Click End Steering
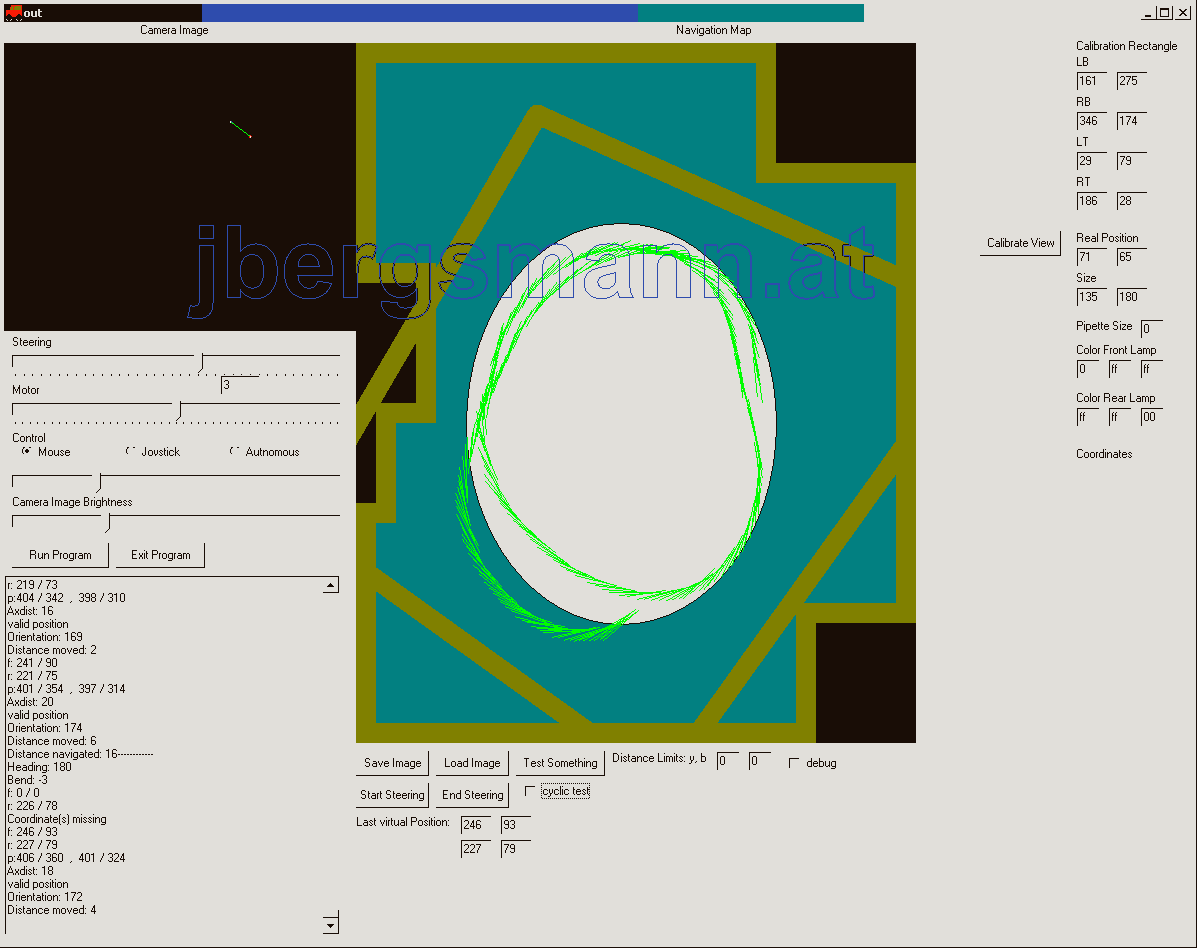This screenshot has height=948, width=1197. tap(473, 795)
